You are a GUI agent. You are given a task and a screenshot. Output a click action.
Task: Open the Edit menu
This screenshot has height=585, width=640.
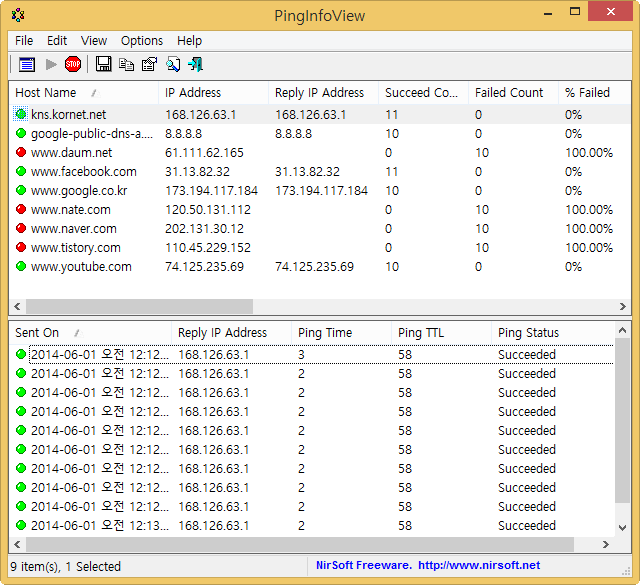(x=57, y=41)
